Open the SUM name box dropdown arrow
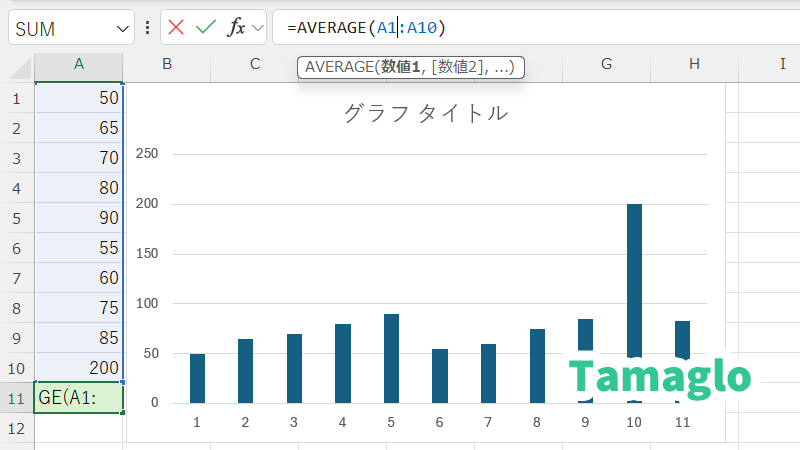The height and width of the screenshot is (450, 800). click(x=123, y=28)
